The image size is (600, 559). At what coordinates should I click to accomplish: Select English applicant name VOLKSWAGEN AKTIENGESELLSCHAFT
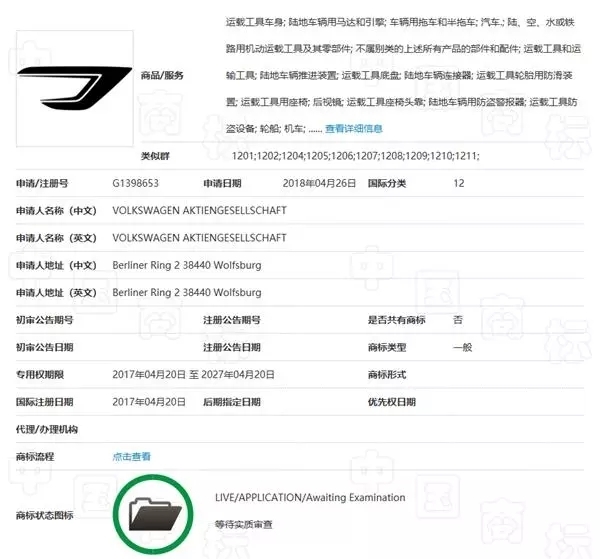pyautogui.click(x=199, y=238)
